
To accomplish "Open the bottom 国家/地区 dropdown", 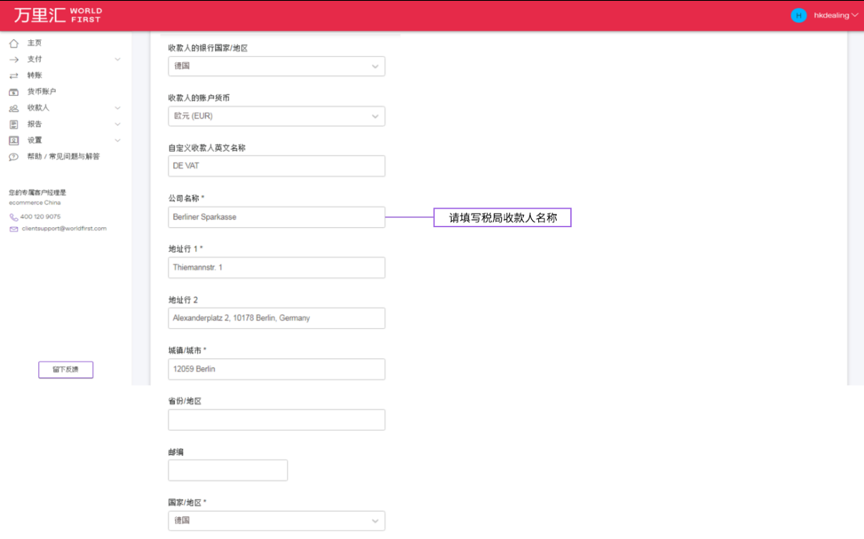I will pyautogui.click(x=277, y=520).
